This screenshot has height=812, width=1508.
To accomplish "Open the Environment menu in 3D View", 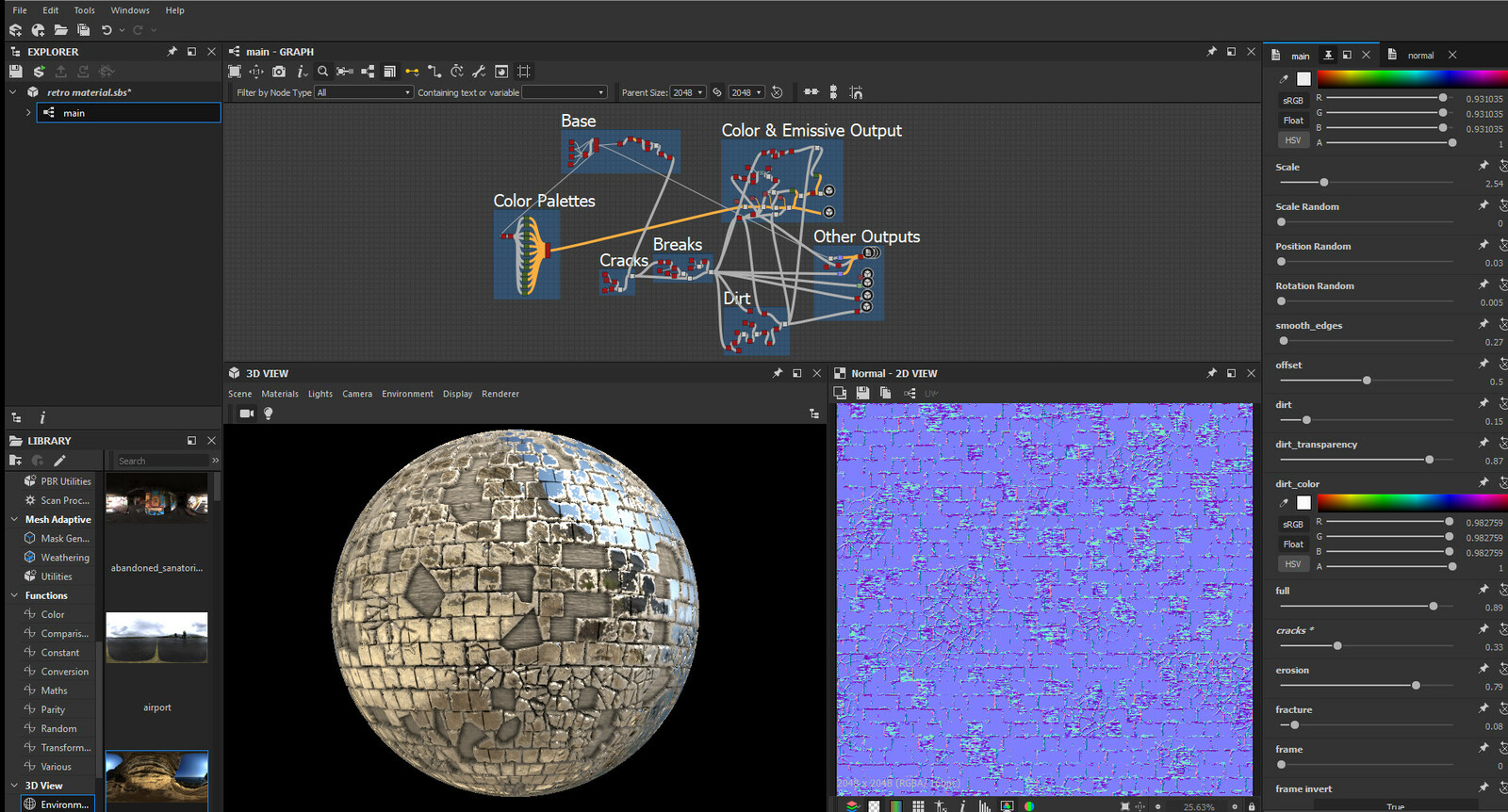I will pyautogui.click(x=407, y=394).
